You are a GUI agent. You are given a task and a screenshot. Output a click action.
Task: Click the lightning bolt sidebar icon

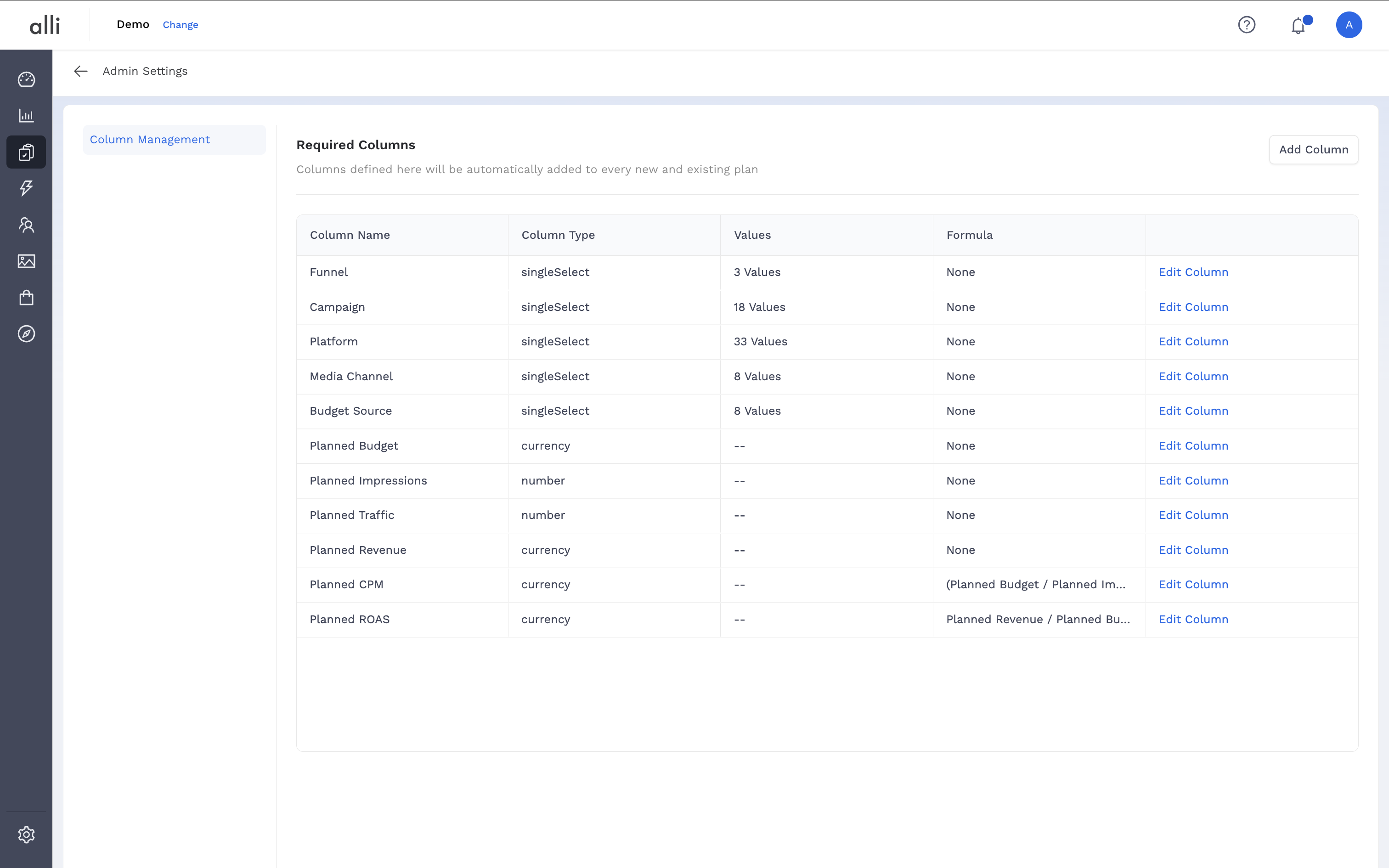[26, 188]
